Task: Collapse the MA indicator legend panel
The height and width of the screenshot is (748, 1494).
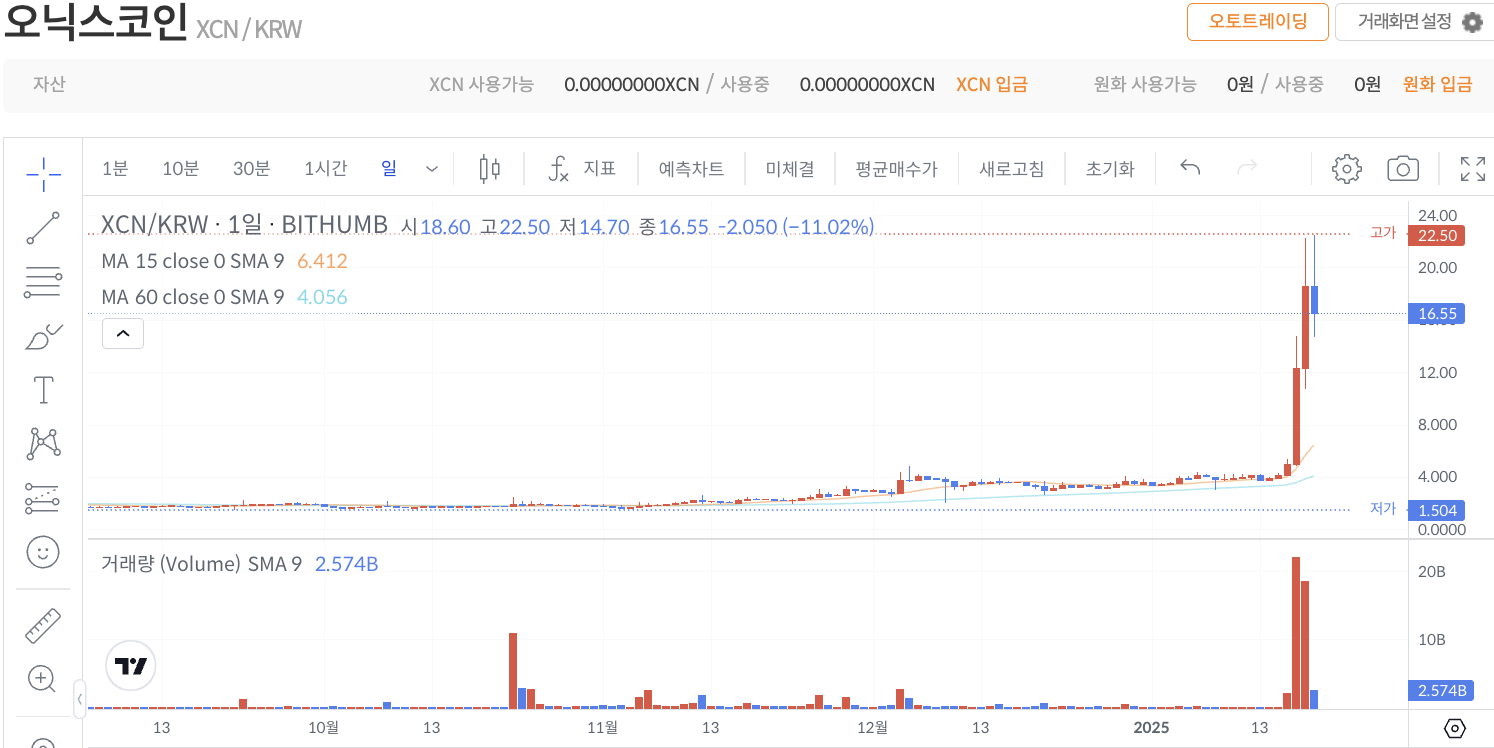Action: pyautogui.click(x=122, y=333)
